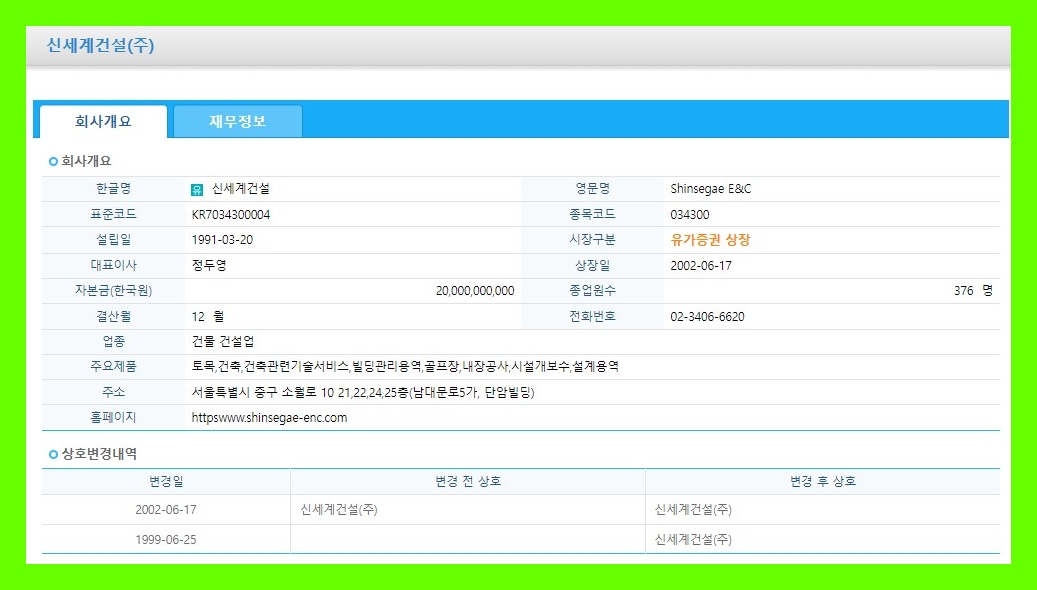Click the 표준코드 row label
This screenshot has height=590, width=1037.
click(x=114, y=214)
